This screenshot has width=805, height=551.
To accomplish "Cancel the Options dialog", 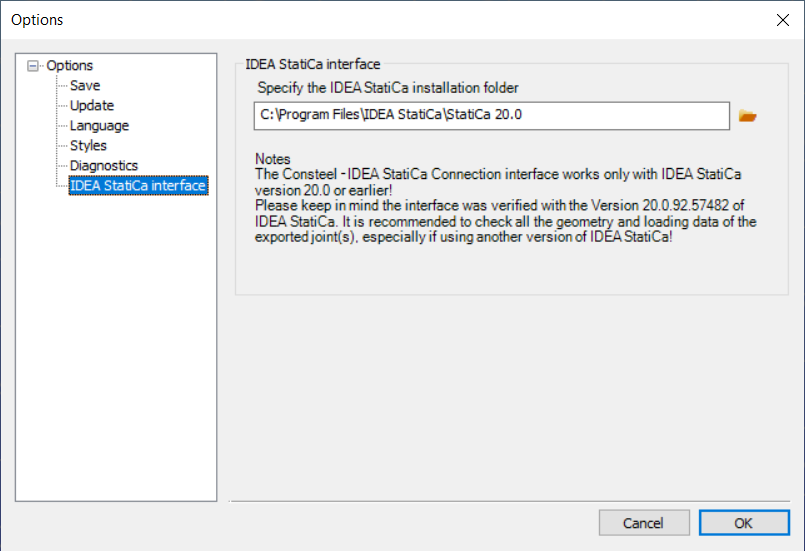I will [644, 523].
